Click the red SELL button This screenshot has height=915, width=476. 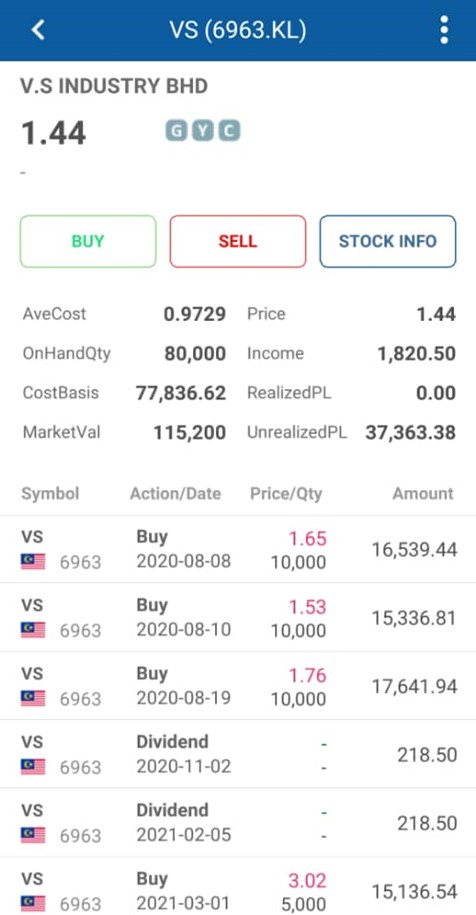[238, 242]
